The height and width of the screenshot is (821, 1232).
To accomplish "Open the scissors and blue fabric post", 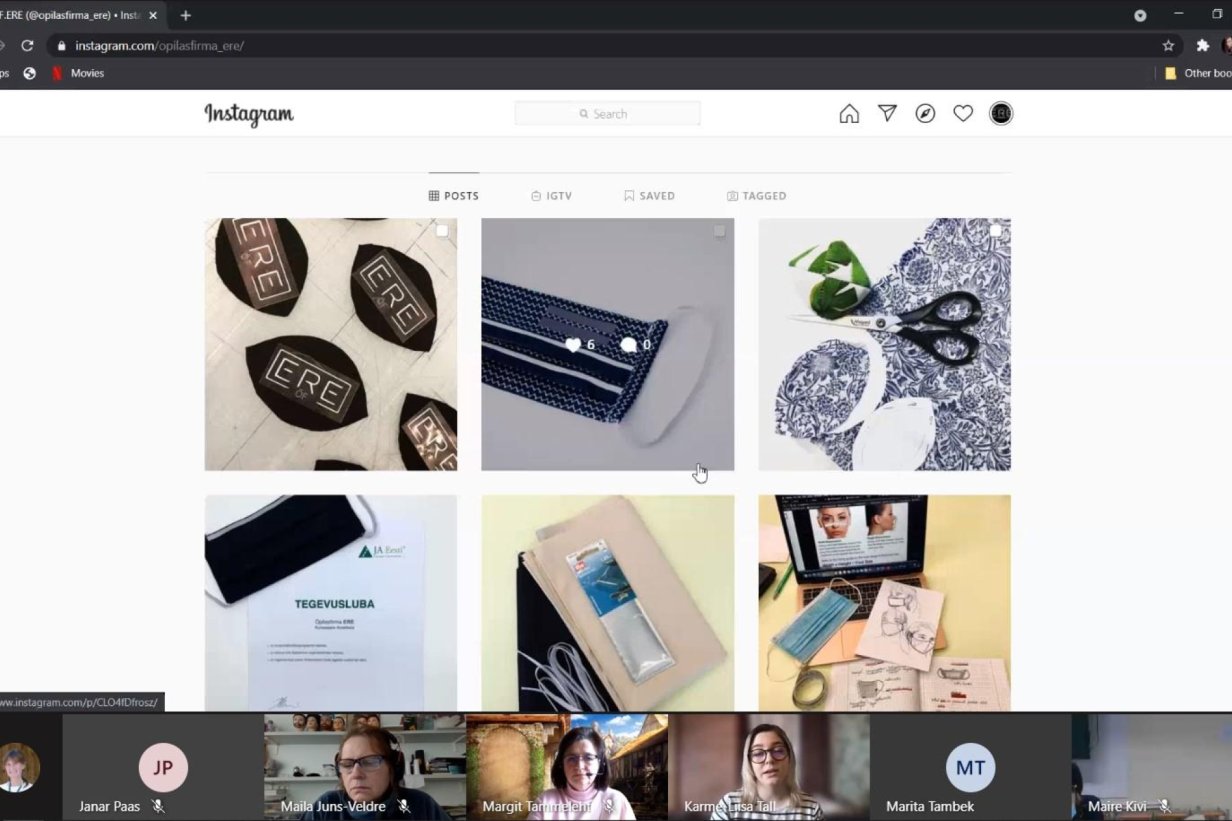I will [884, 344].
